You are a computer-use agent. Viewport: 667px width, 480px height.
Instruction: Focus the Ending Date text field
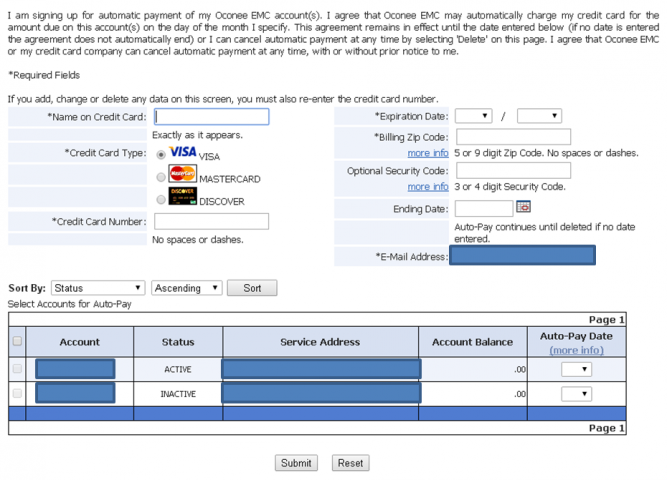[x=484, y=209]
